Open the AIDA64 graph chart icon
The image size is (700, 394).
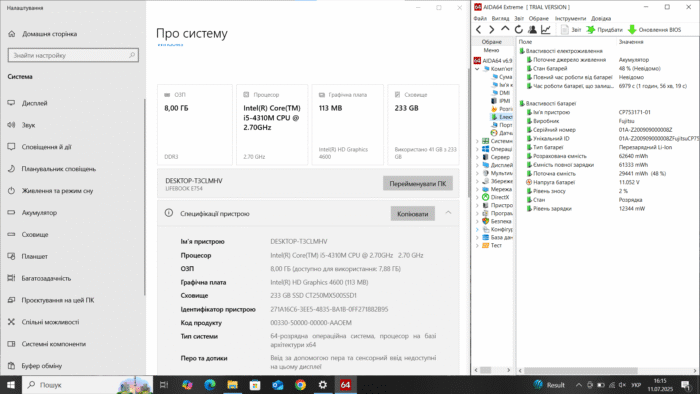click(546, 29)
